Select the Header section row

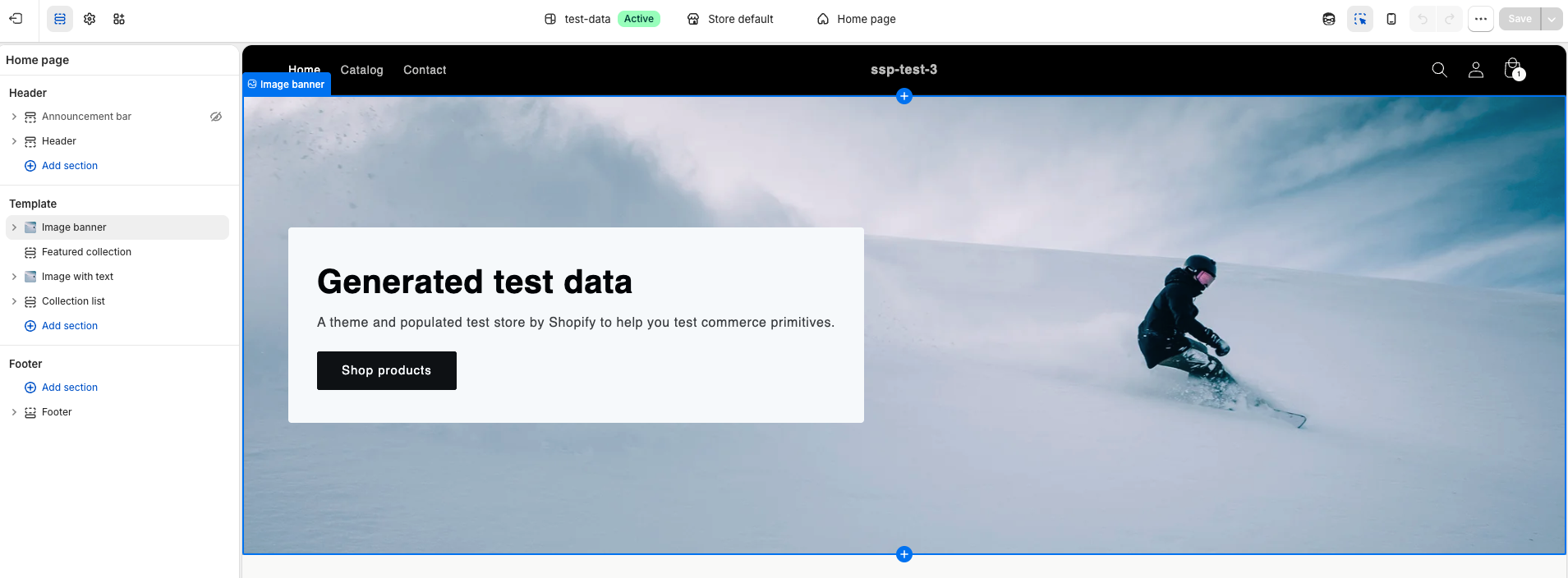117,141
